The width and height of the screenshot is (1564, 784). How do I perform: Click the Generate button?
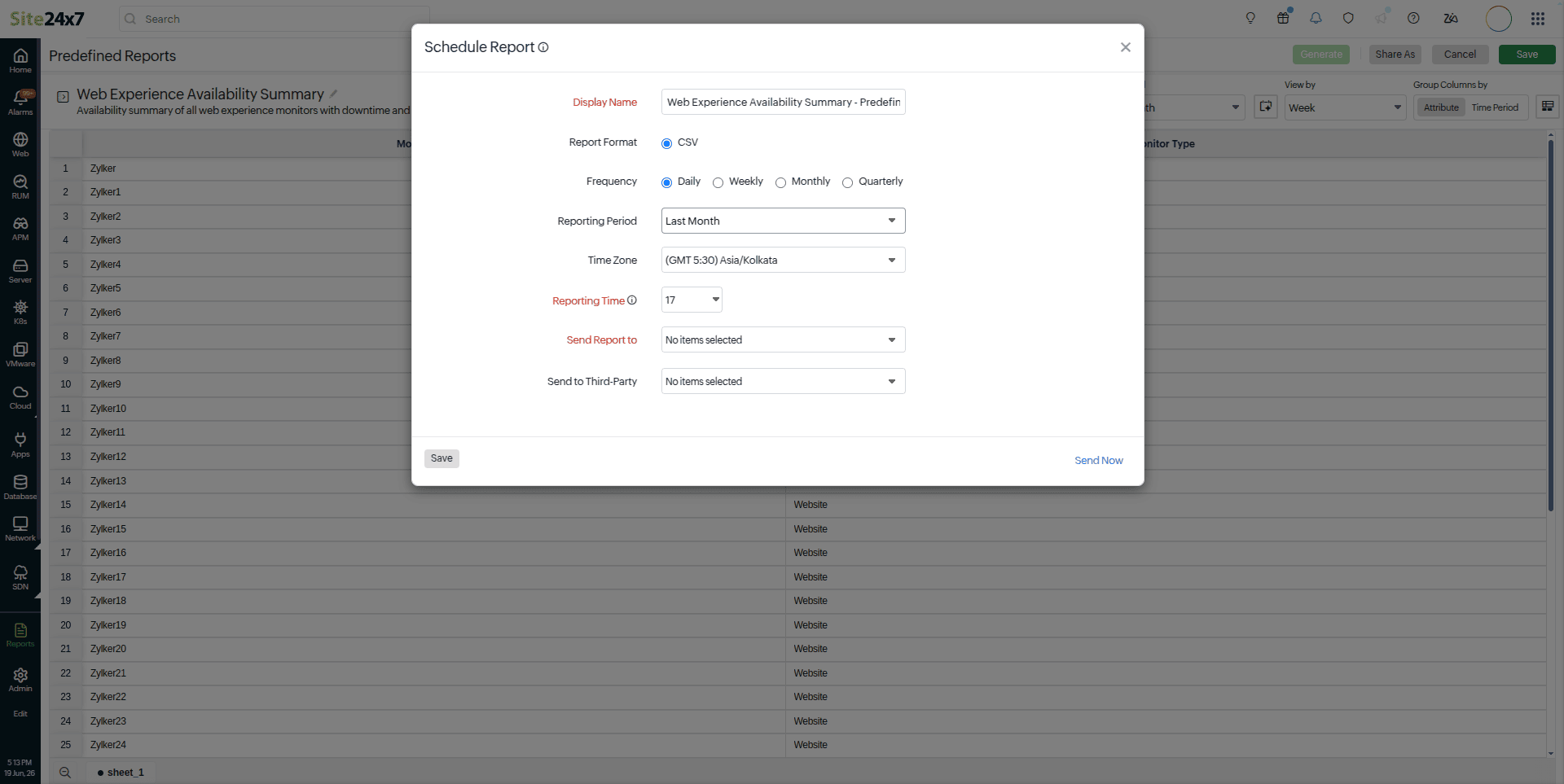click(1320, 55)
